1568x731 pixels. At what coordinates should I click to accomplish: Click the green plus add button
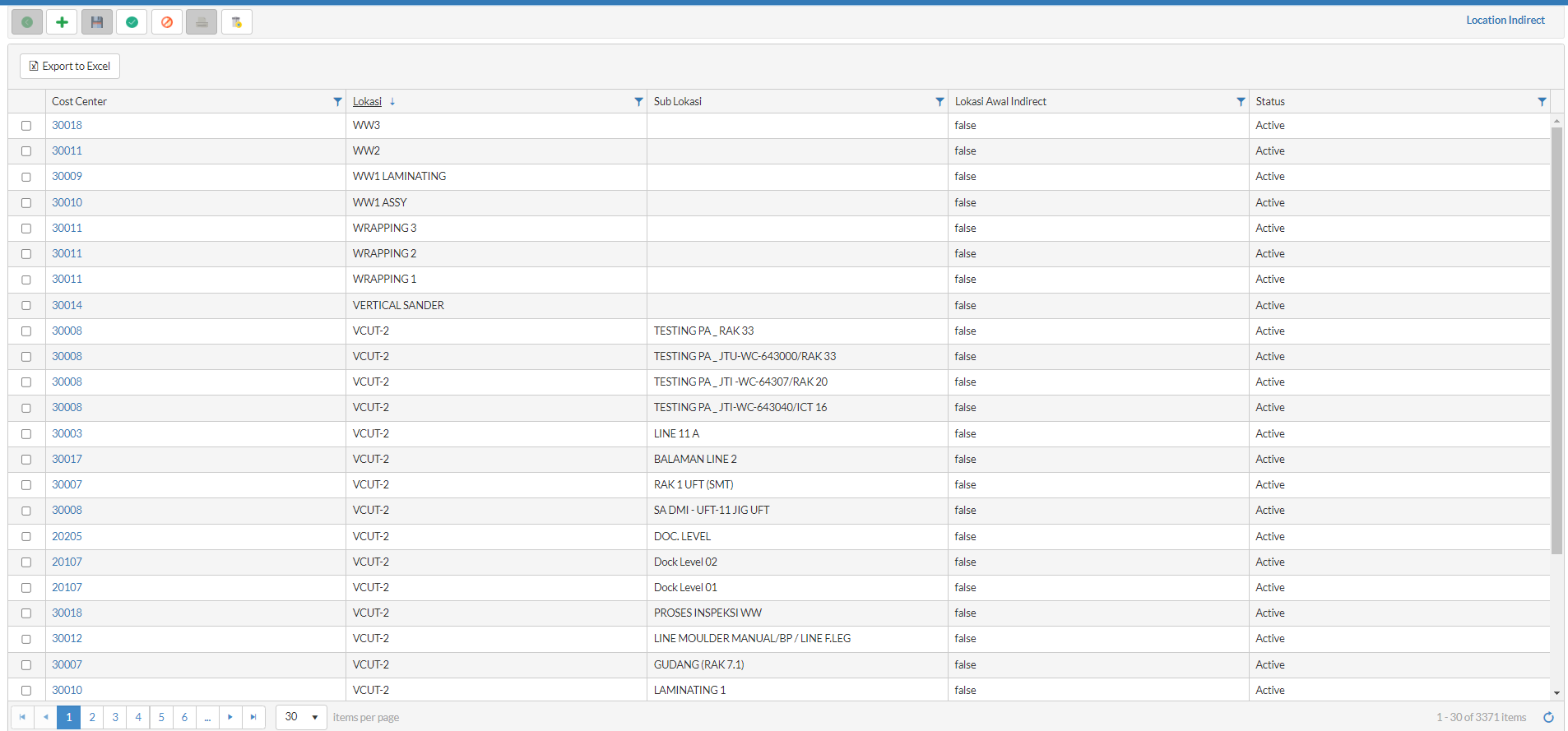(x=62, y=22)
